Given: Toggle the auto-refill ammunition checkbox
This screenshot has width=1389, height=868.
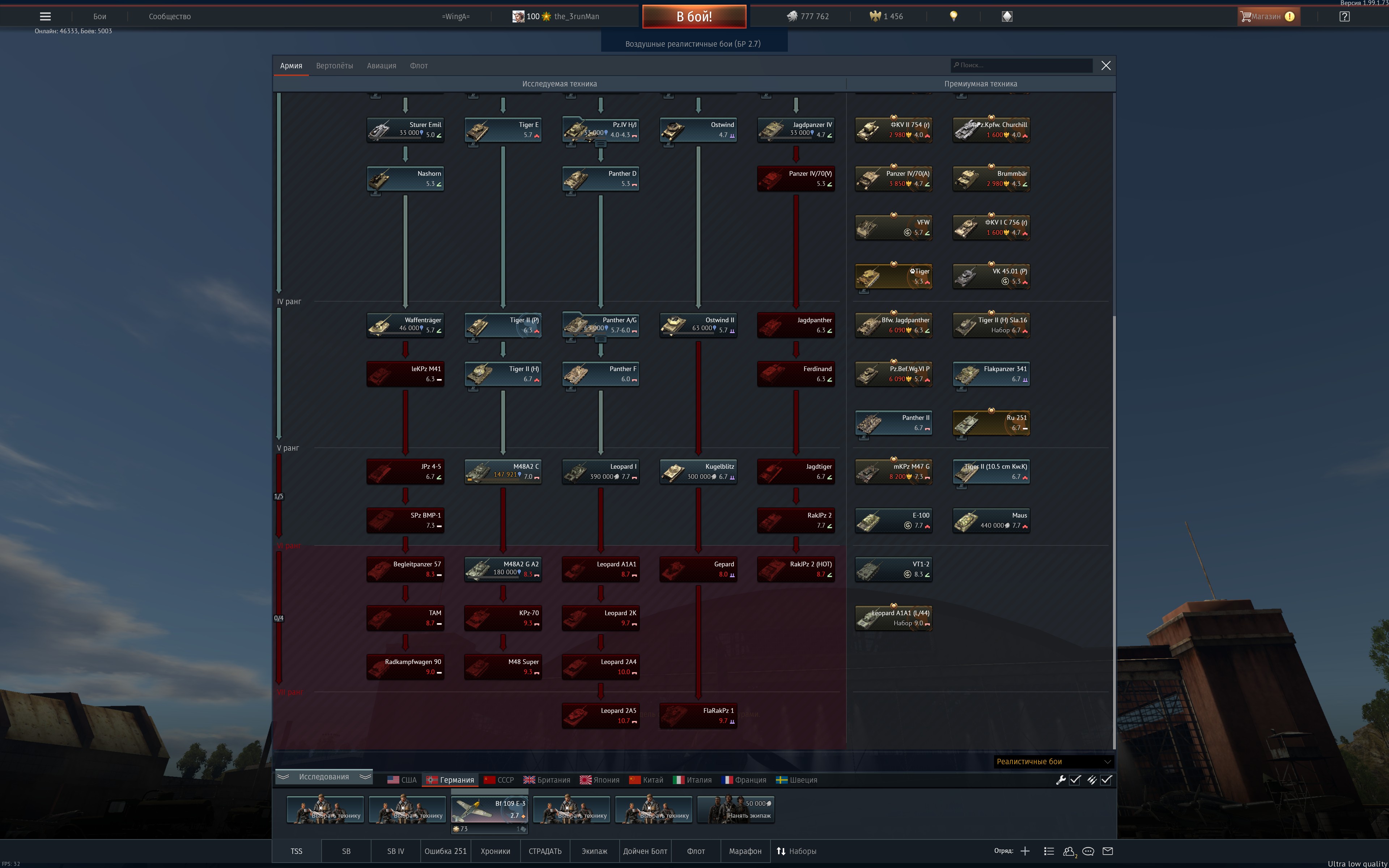Looking at the screenshot, I should point(1106,780).
